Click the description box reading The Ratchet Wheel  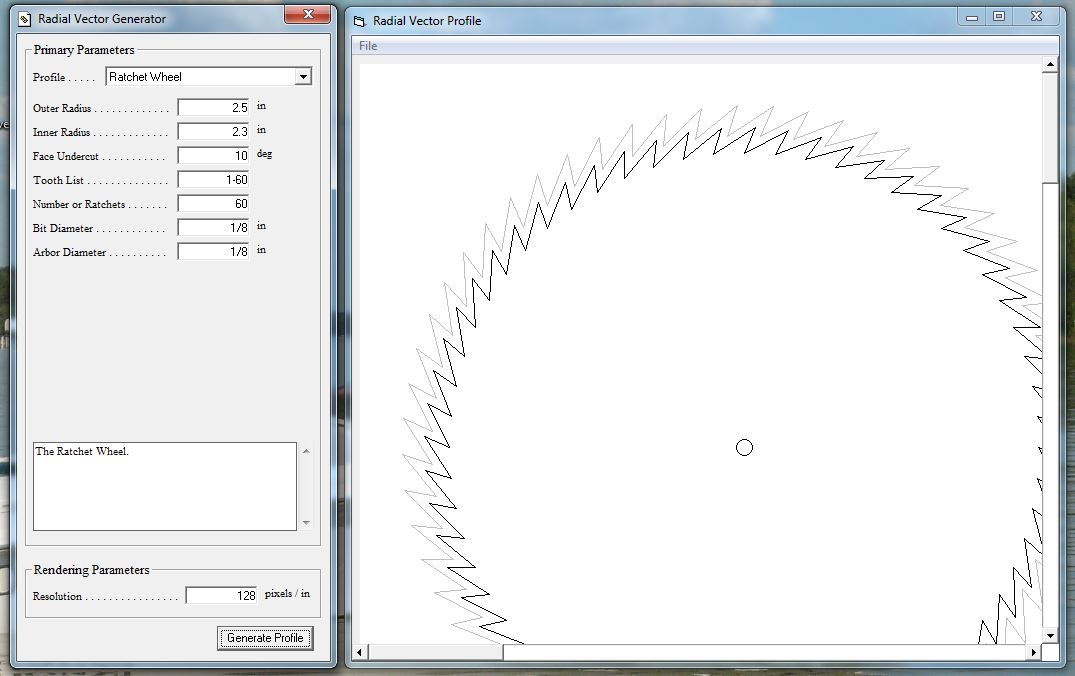point(165,486)
